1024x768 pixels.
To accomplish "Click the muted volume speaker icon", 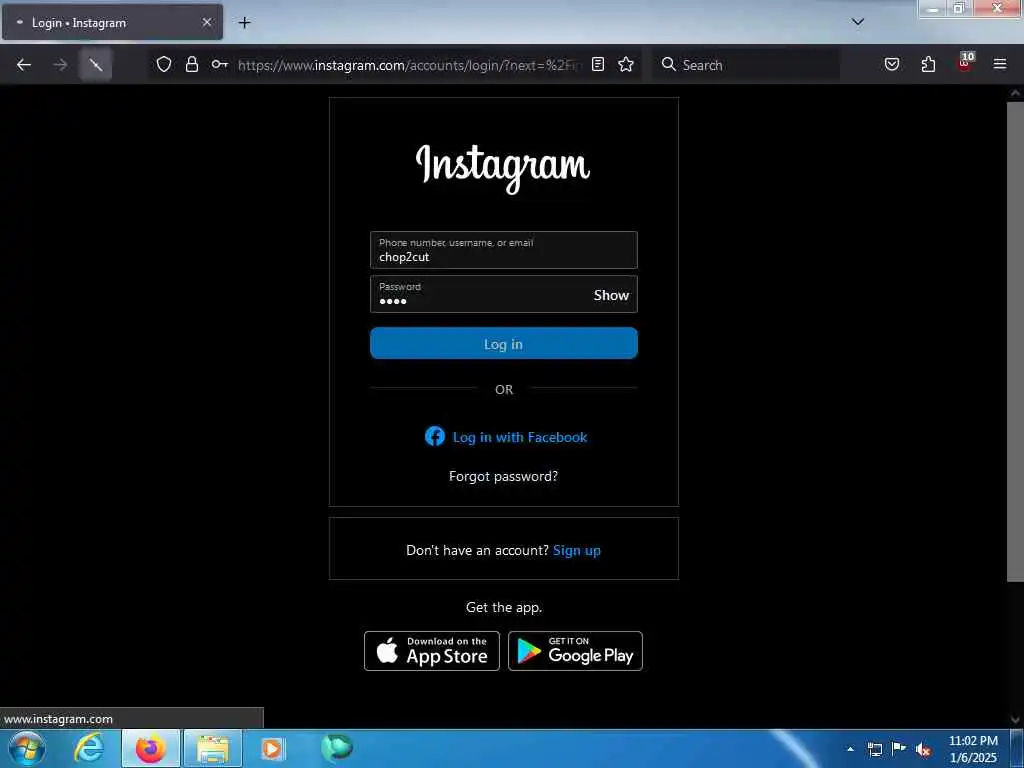I will (923, 749).
